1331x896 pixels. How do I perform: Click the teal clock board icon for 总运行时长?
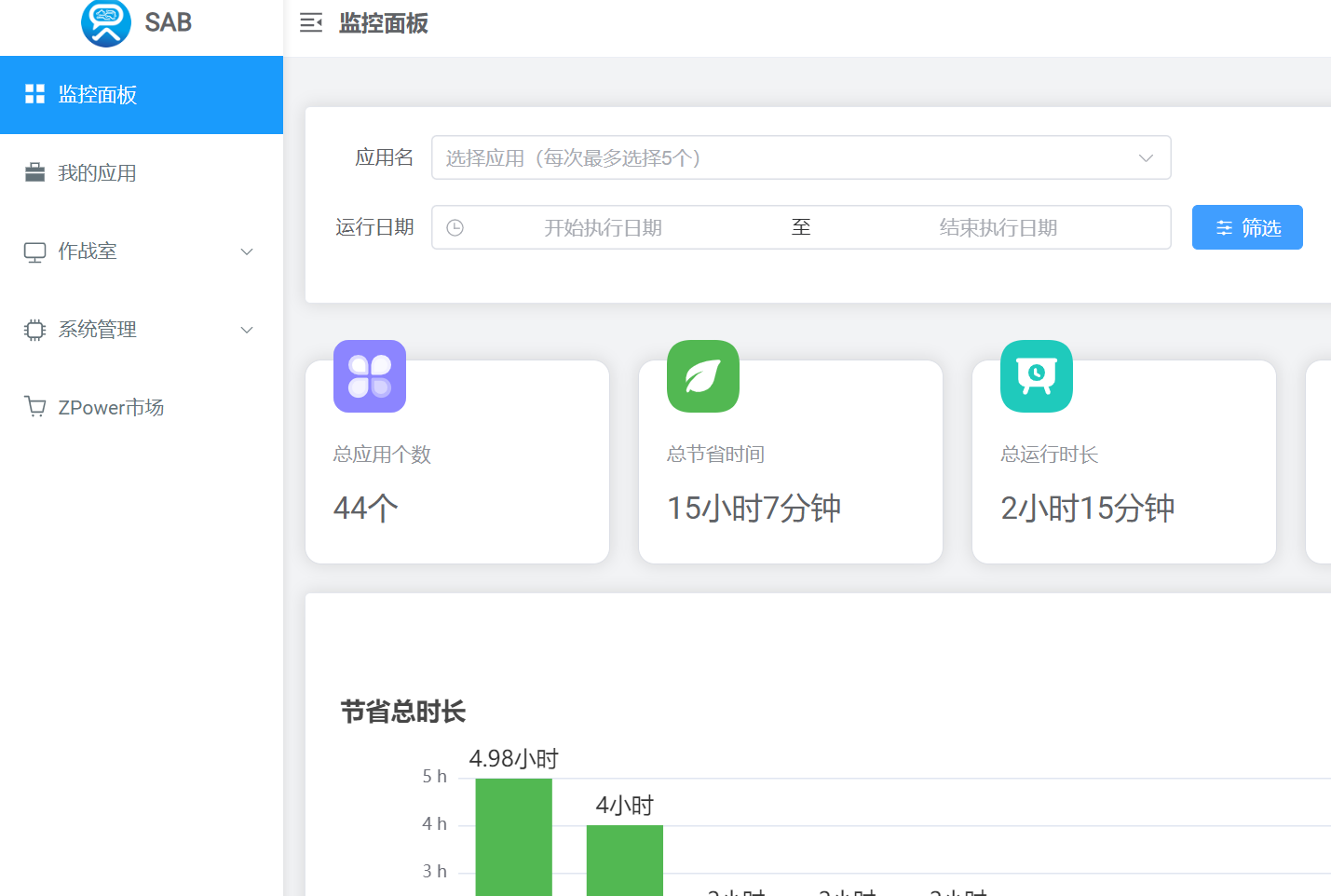pos(1037,376)
